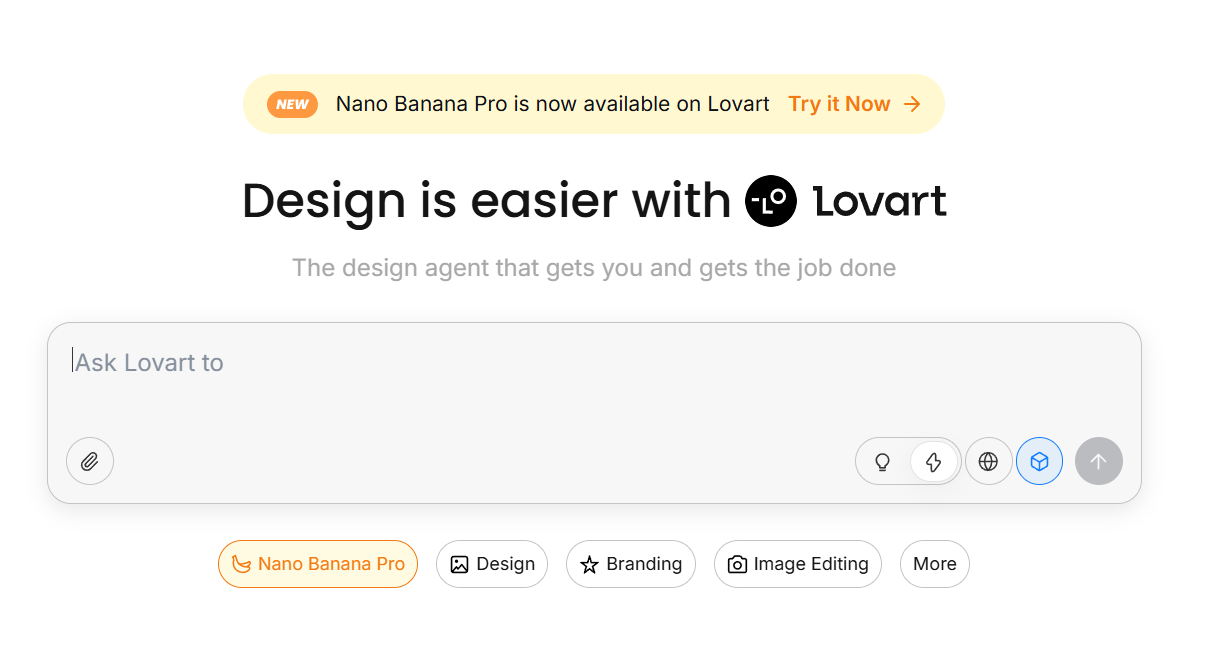Click the Lovart logo in the heading
Image resolution: width=1212 pixels, height=657 pixels.
(x=771, y=201)
